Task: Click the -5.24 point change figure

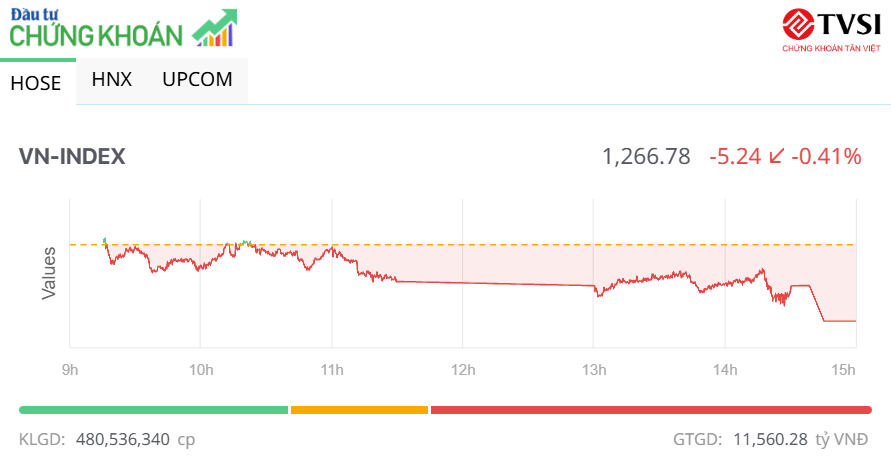Action: point(735,157)
